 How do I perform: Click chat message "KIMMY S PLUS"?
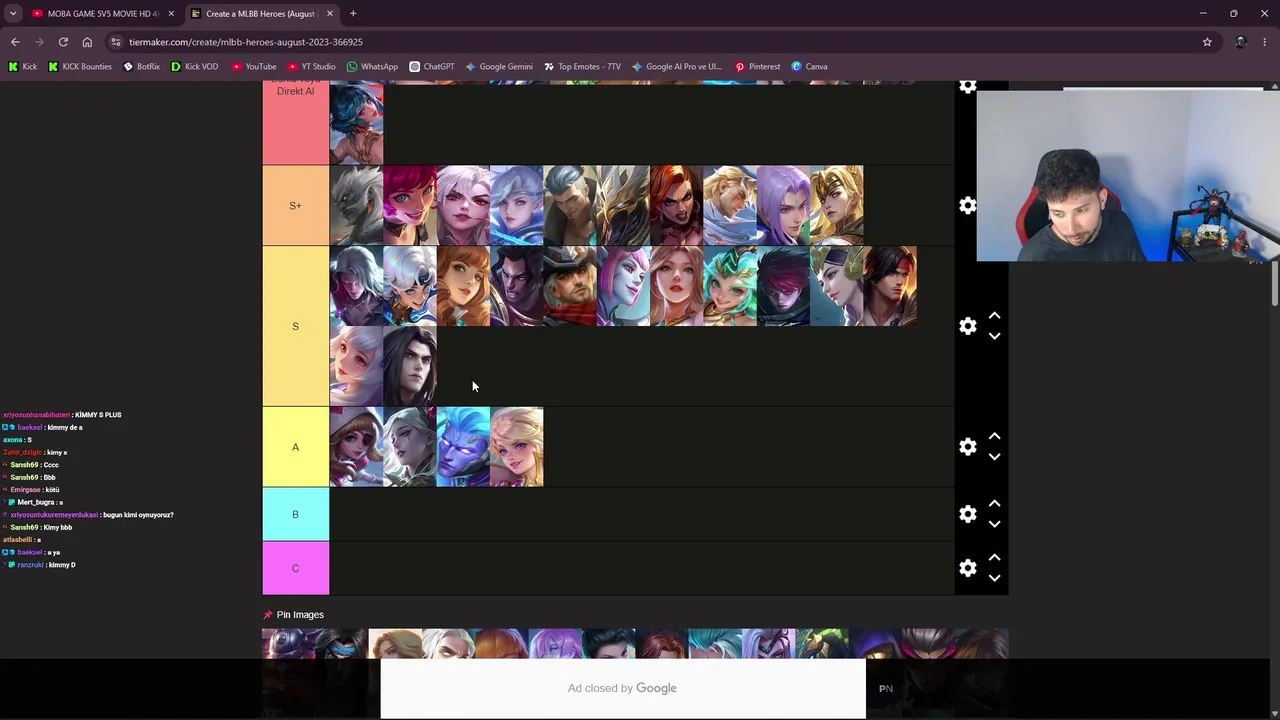98,415
